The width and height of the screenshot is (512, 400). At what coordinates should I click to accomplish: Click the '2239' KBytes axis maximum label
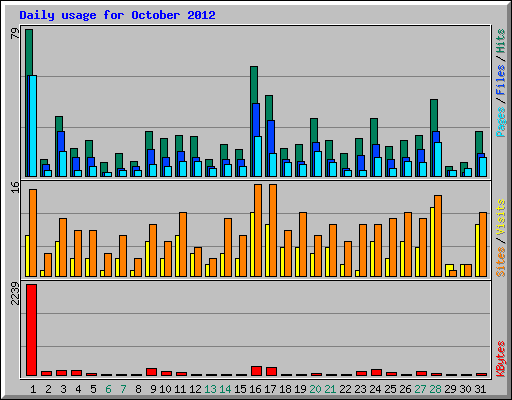click(15, 293)
